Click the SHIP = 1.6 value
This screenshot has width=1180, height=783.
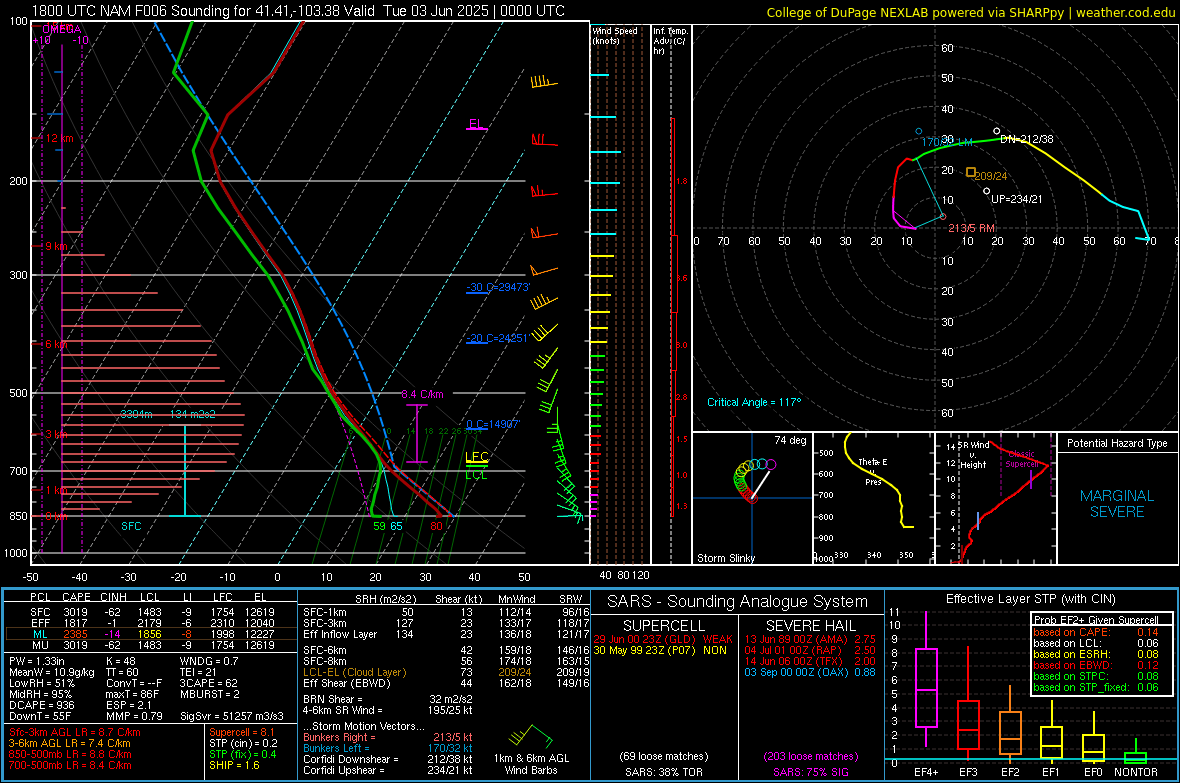233,765
